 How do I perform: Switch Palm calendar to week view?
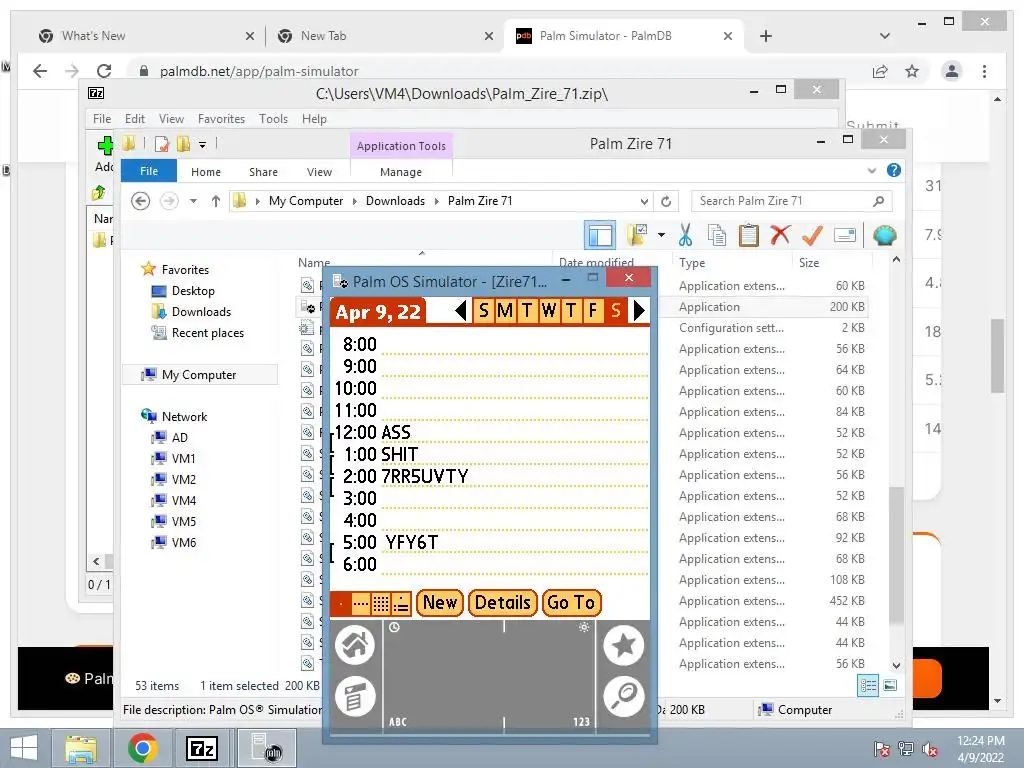360,603
